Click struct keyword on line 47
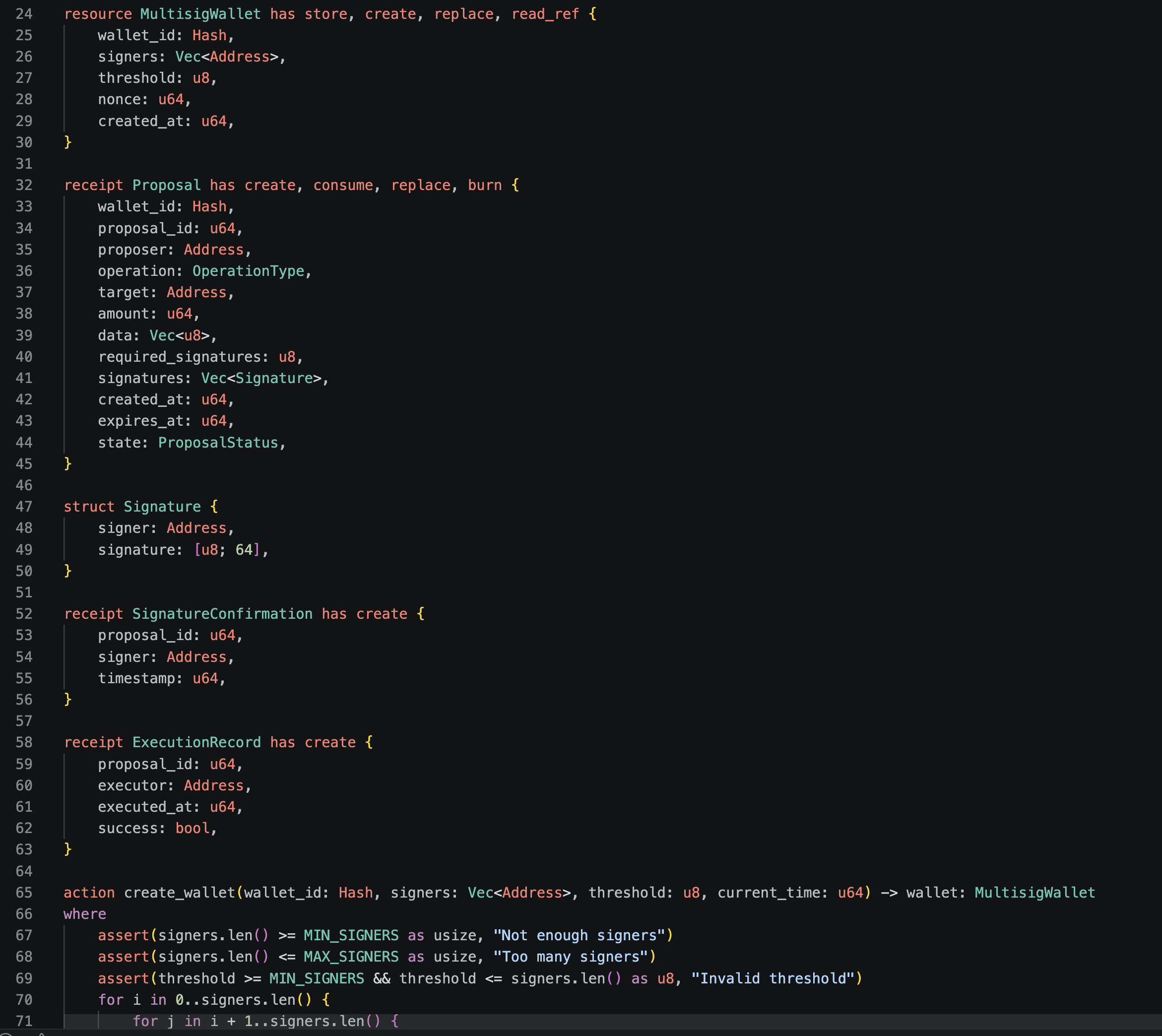Image resolution: width=1162 pixels, height=1036 pixels. [89, 507]
